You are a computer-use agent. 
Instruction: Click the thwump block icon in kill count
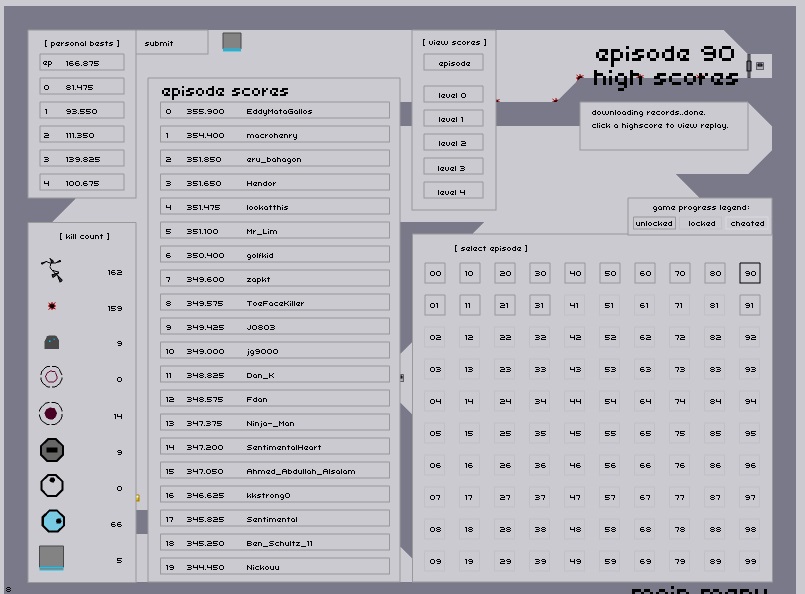pos(52,558)
